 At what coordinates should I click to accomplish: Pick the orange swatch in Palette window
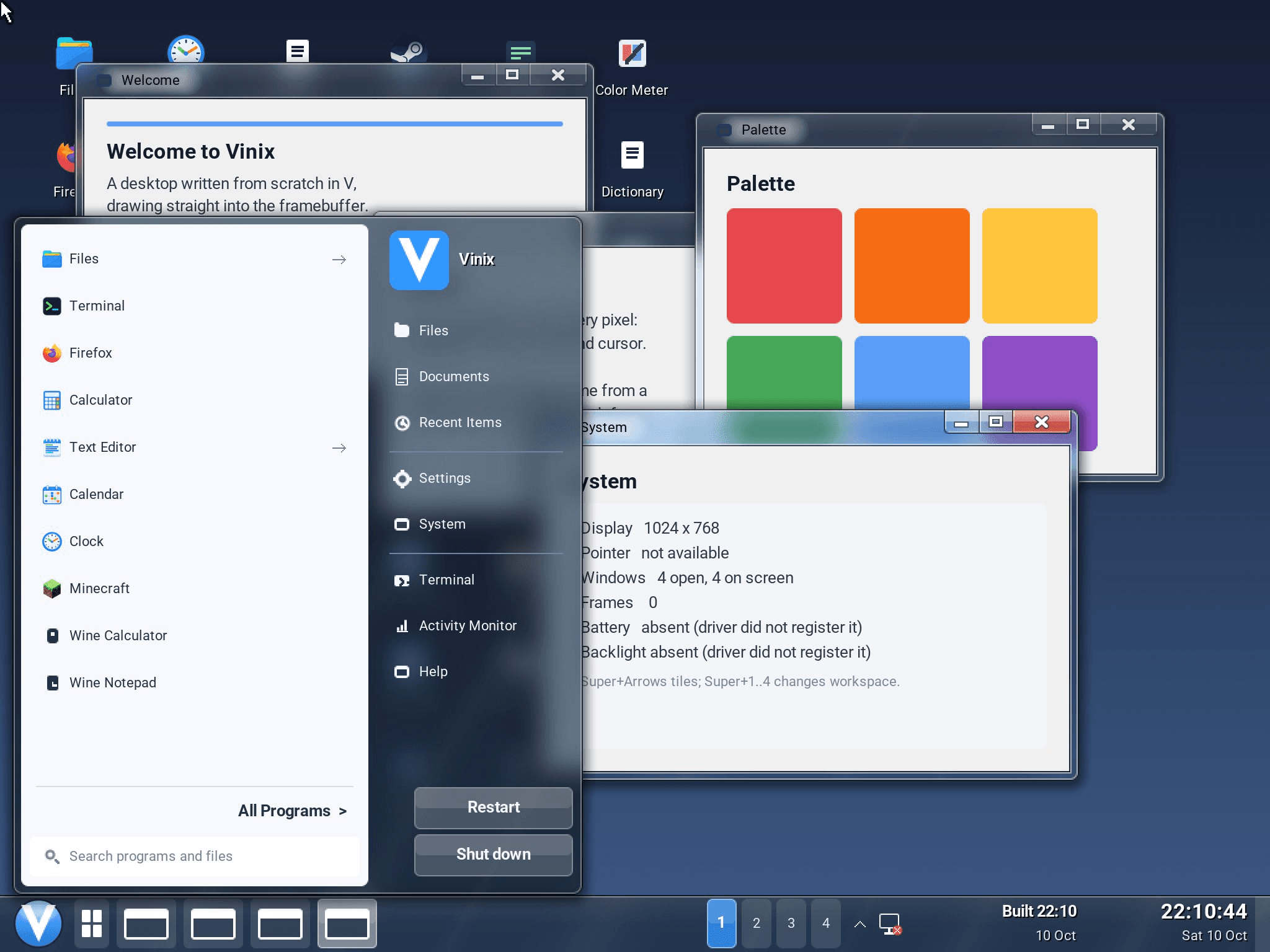coord(912,266)
